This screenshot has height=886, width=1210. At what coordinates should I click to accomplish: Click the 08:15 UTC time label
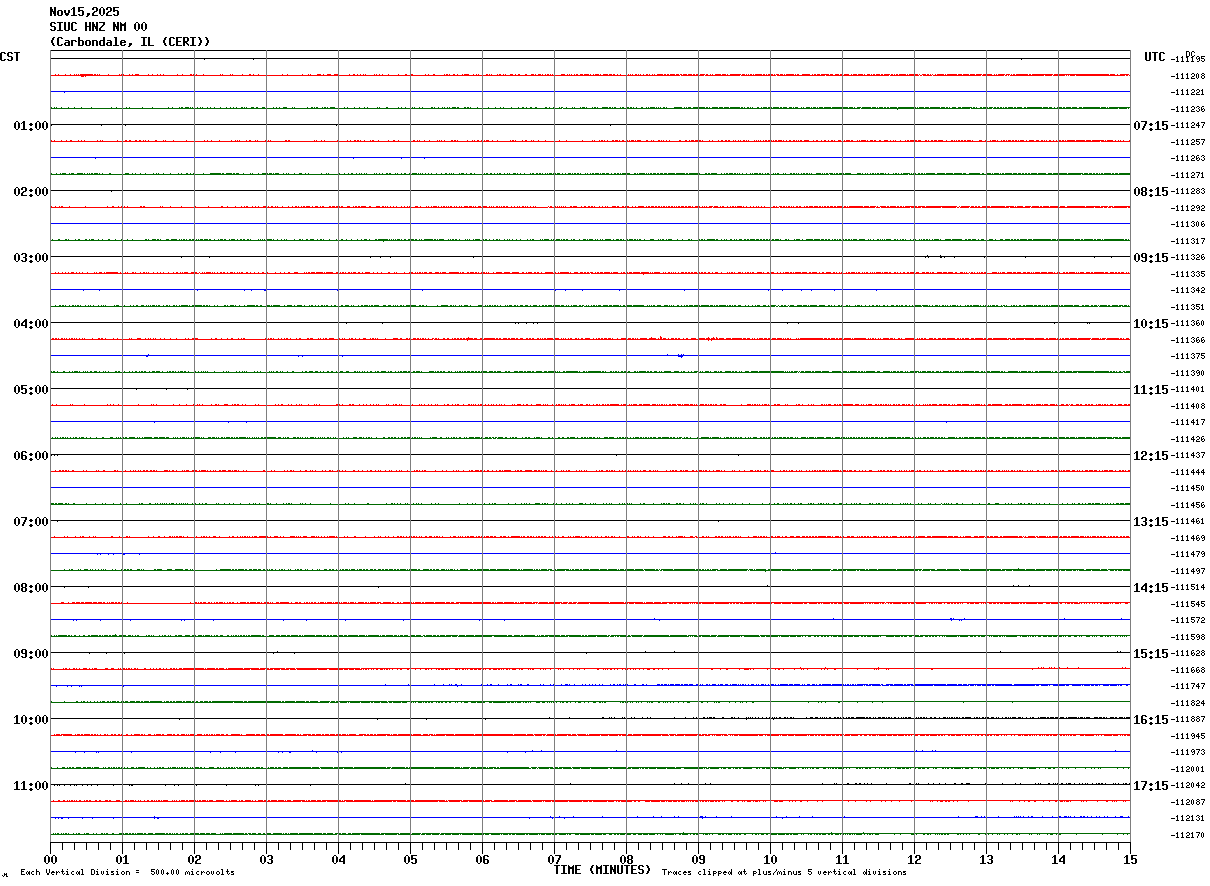pos(1150,192)
